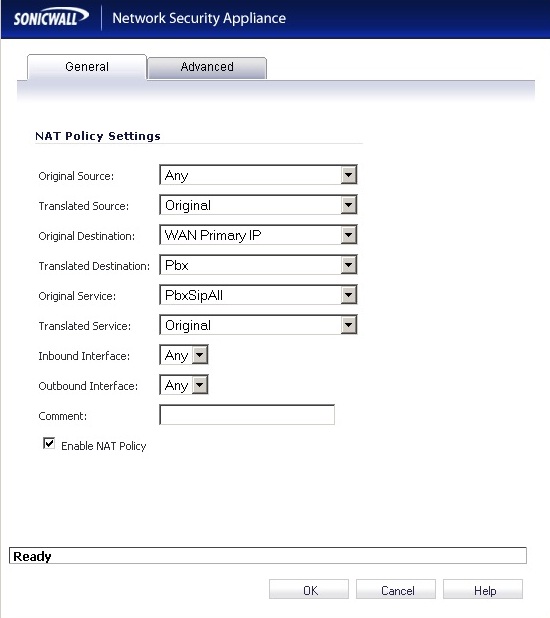The image size is (550, 618).
Task: Confirm settings with the OK button
Action: [x=309, y=589]
